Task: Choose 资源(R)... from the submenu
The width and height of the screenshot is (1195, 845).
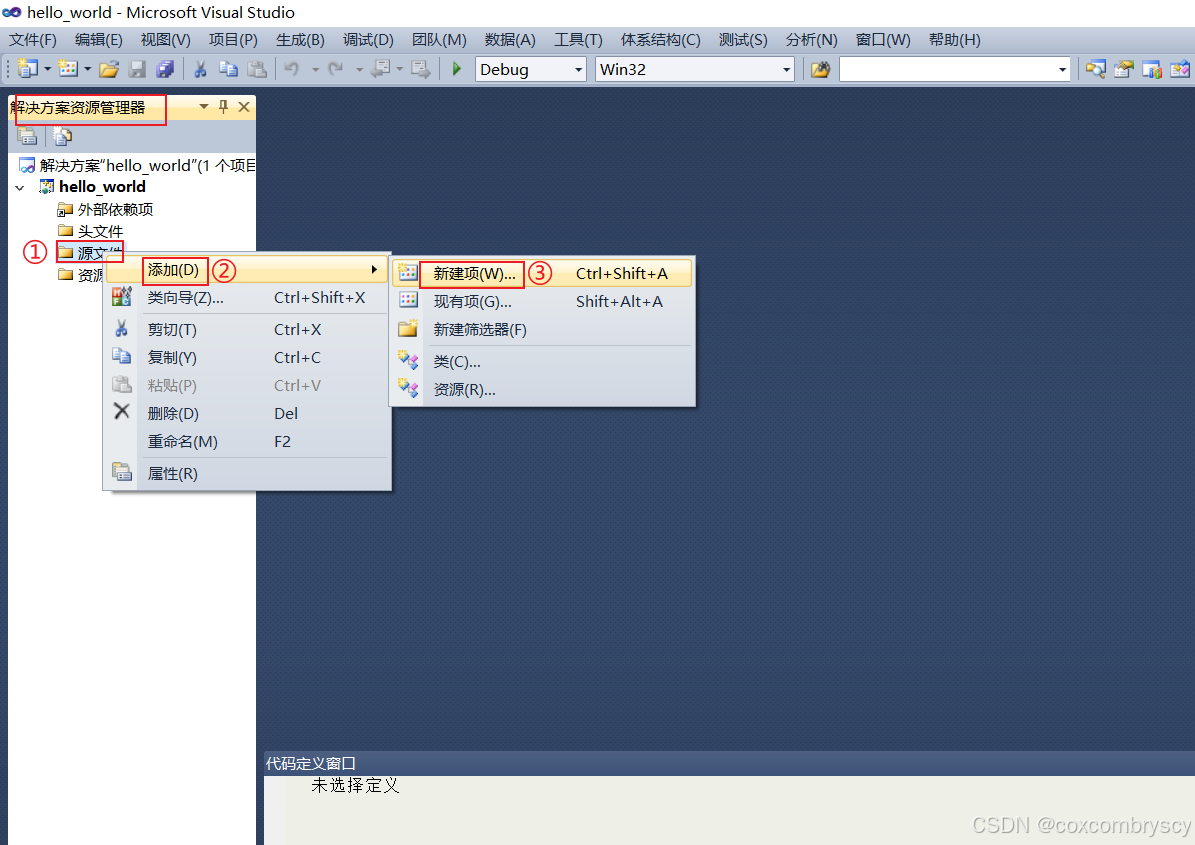Action: [x=543, y=390]
